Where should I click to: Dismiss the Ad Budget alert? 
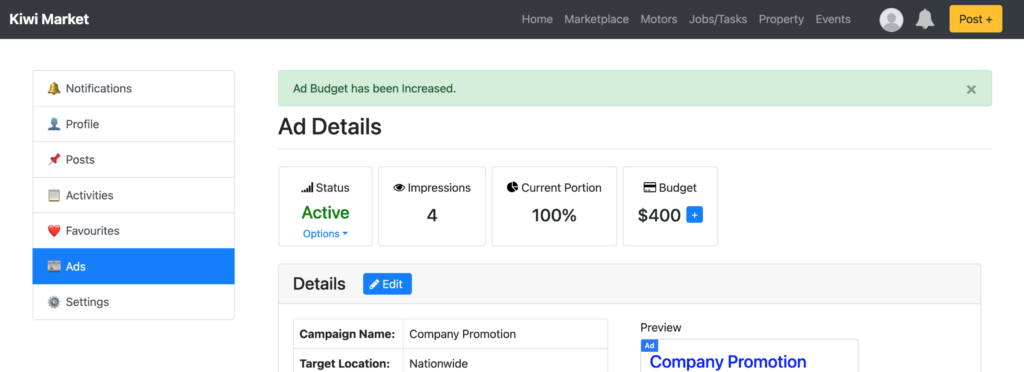[971, 89]
